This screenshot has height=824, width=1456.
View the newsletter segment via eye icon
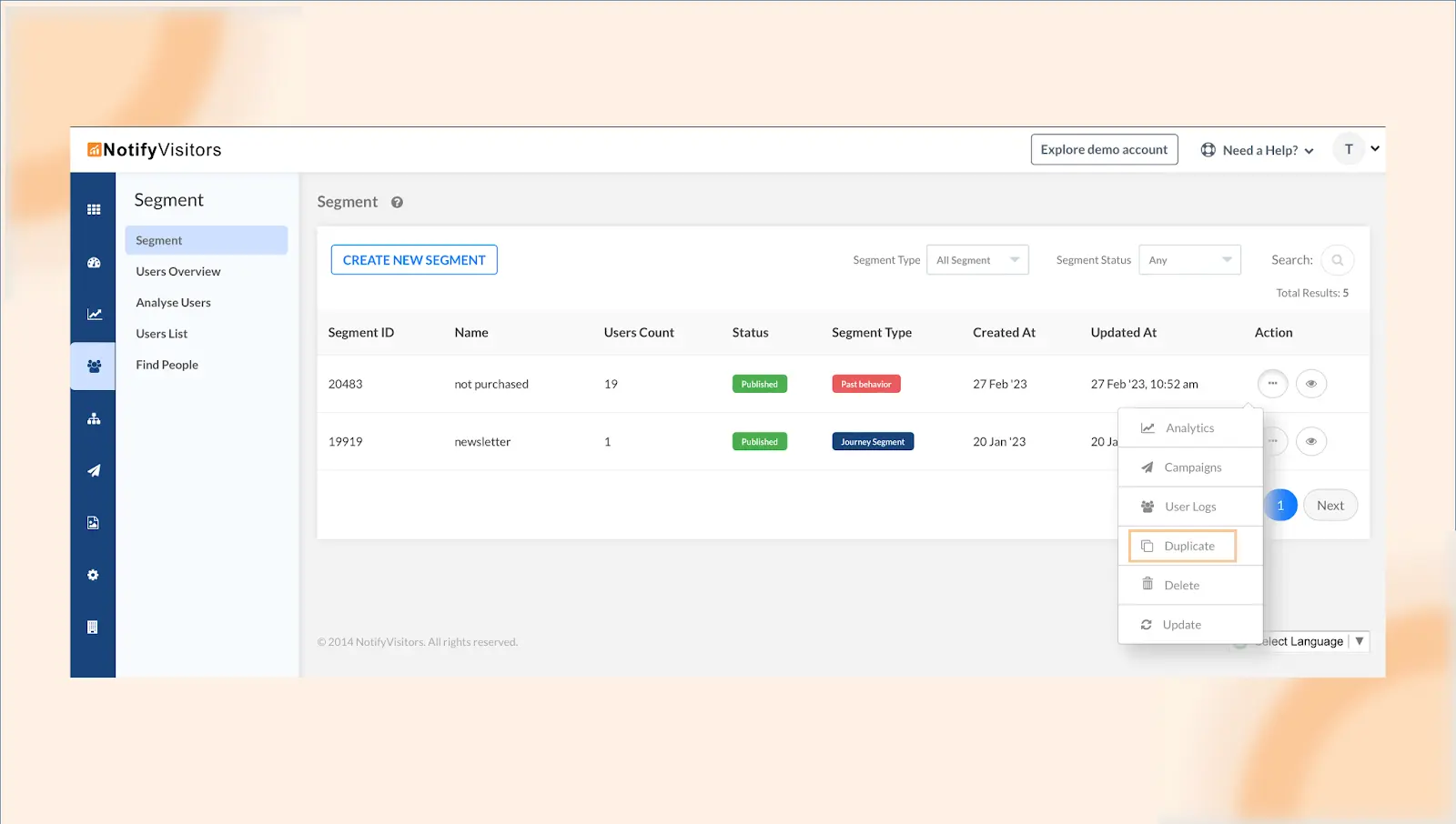1310,441
